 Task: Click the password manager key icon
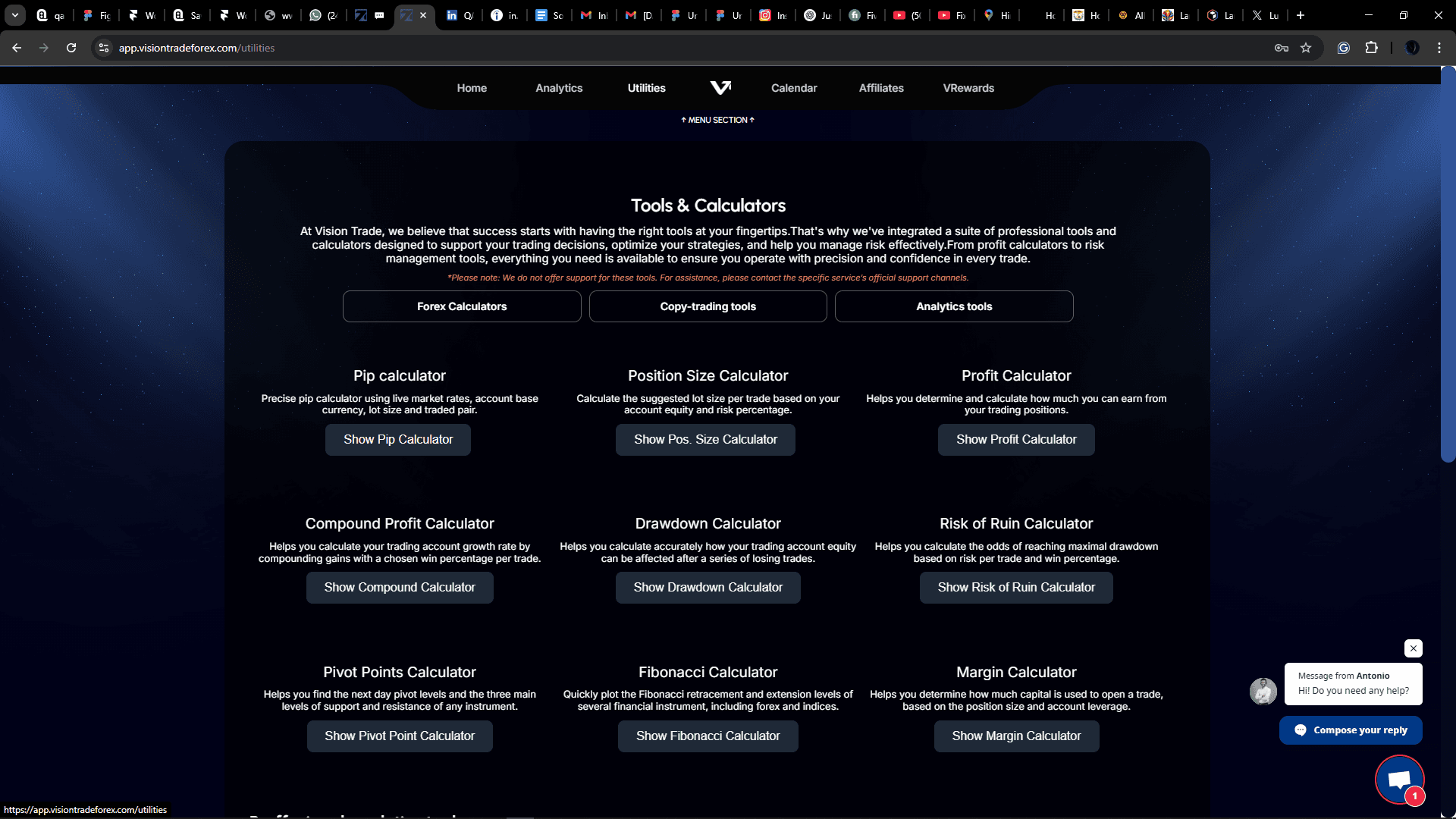click(1282, 48)
